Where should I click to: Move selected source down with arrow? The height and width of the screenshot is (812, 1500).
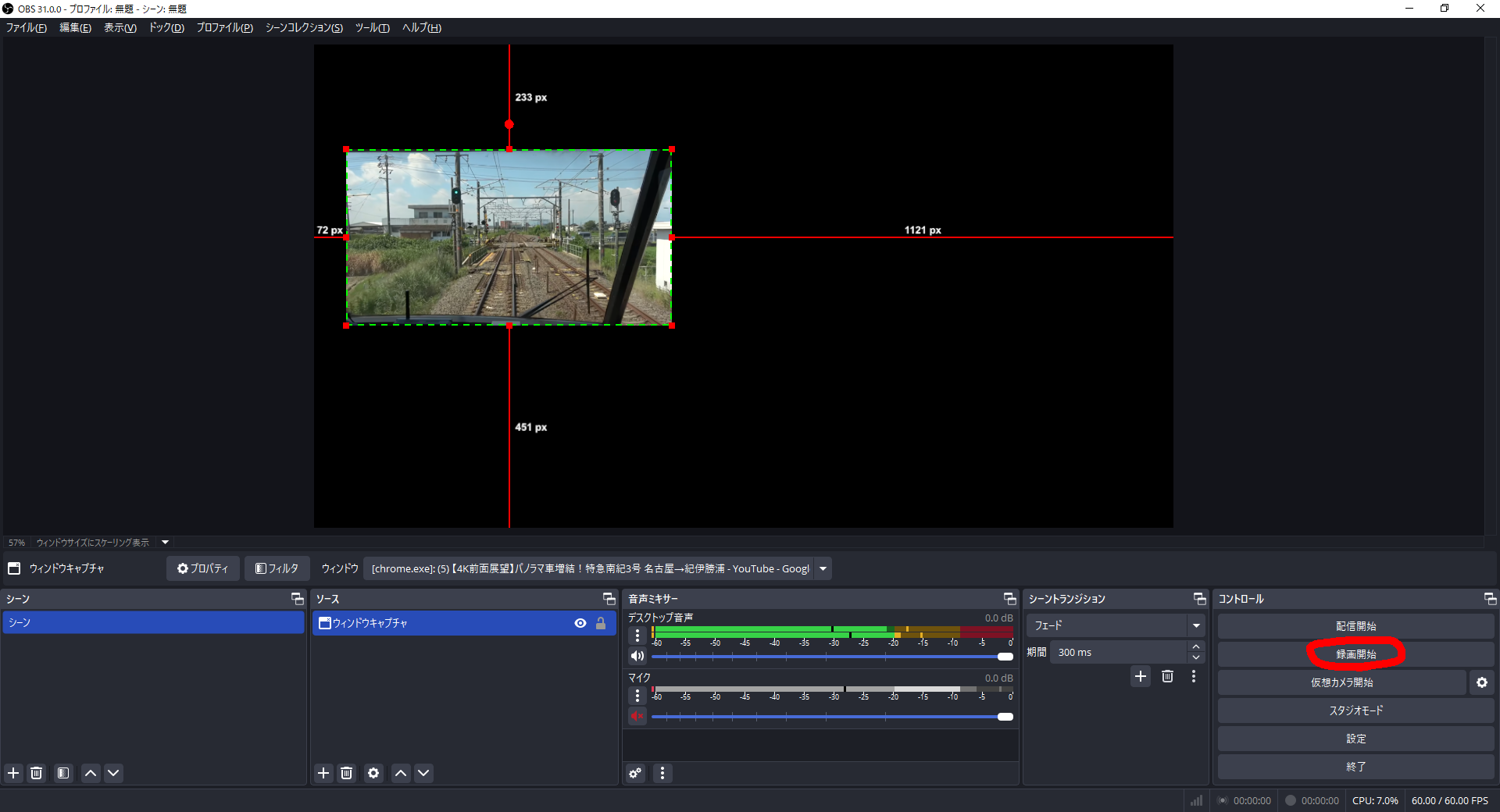(423, 773)
